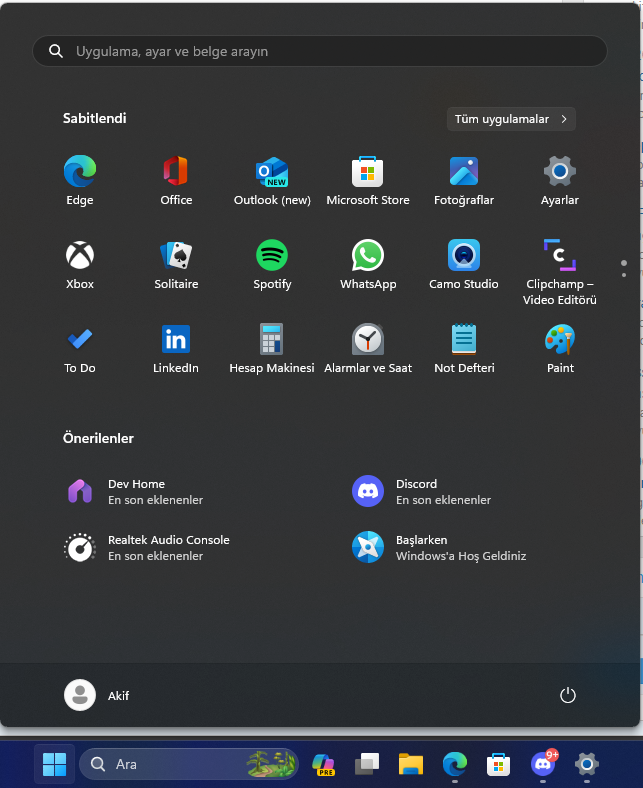The height and width of the screenshot is (788, 643).
Task: Open the Edge pinned app
Action: click(80, 180)
